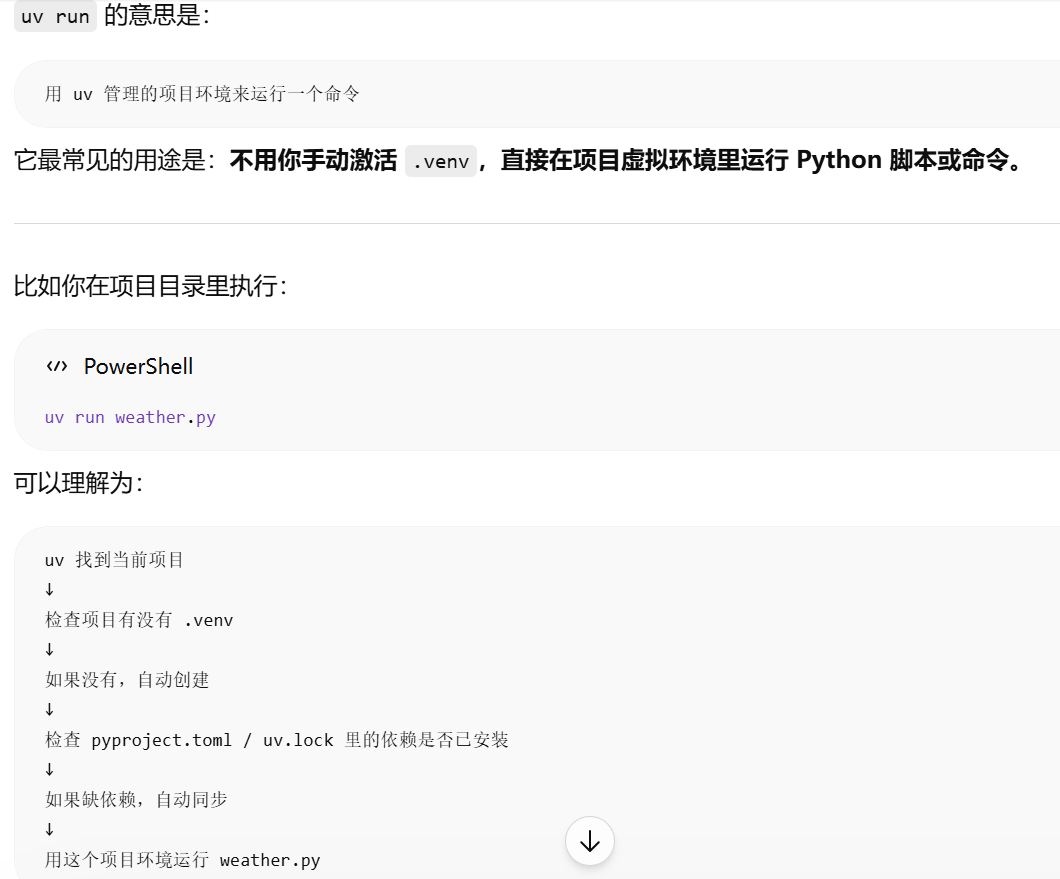Click the line '用这个项目环境运行 weather.py'
The image size is (1060, 879).
[x=183, y=860]
